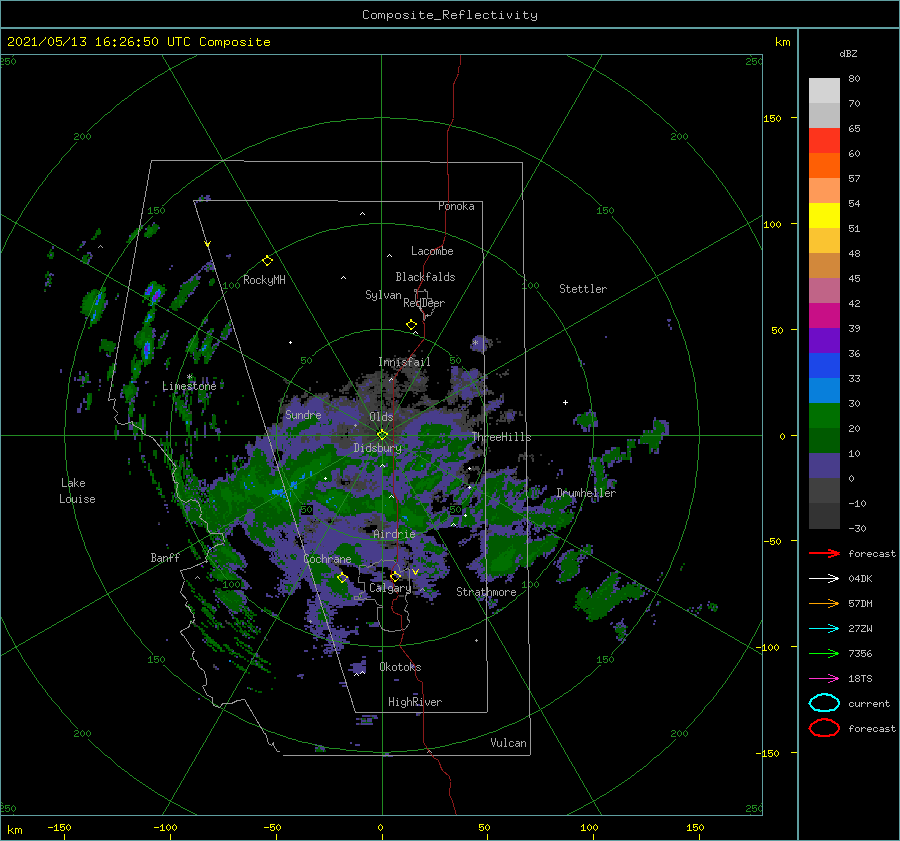Select the 20 dBZ green color swatch
Screen dimensions: 900x841
coord(824,416)
